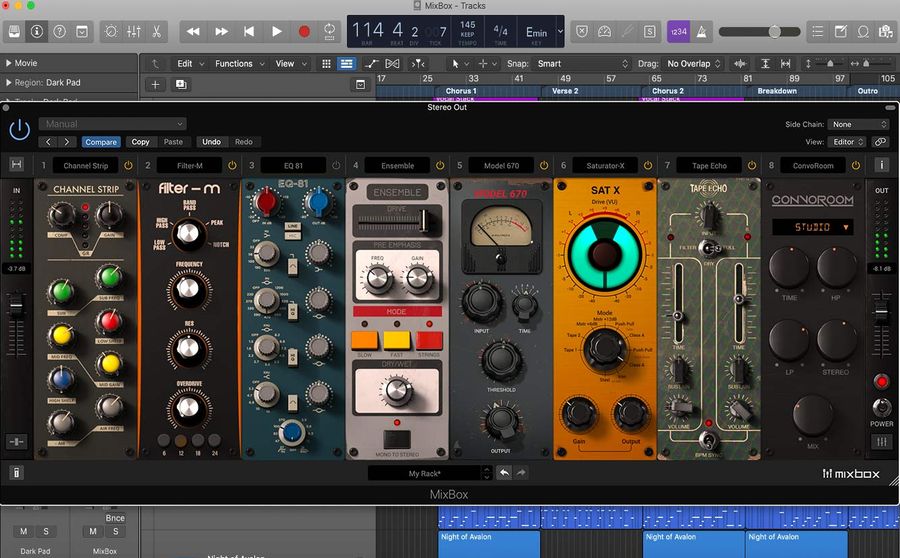Click the previous preset arrow

pyautogui.click(x=48, y=142)
